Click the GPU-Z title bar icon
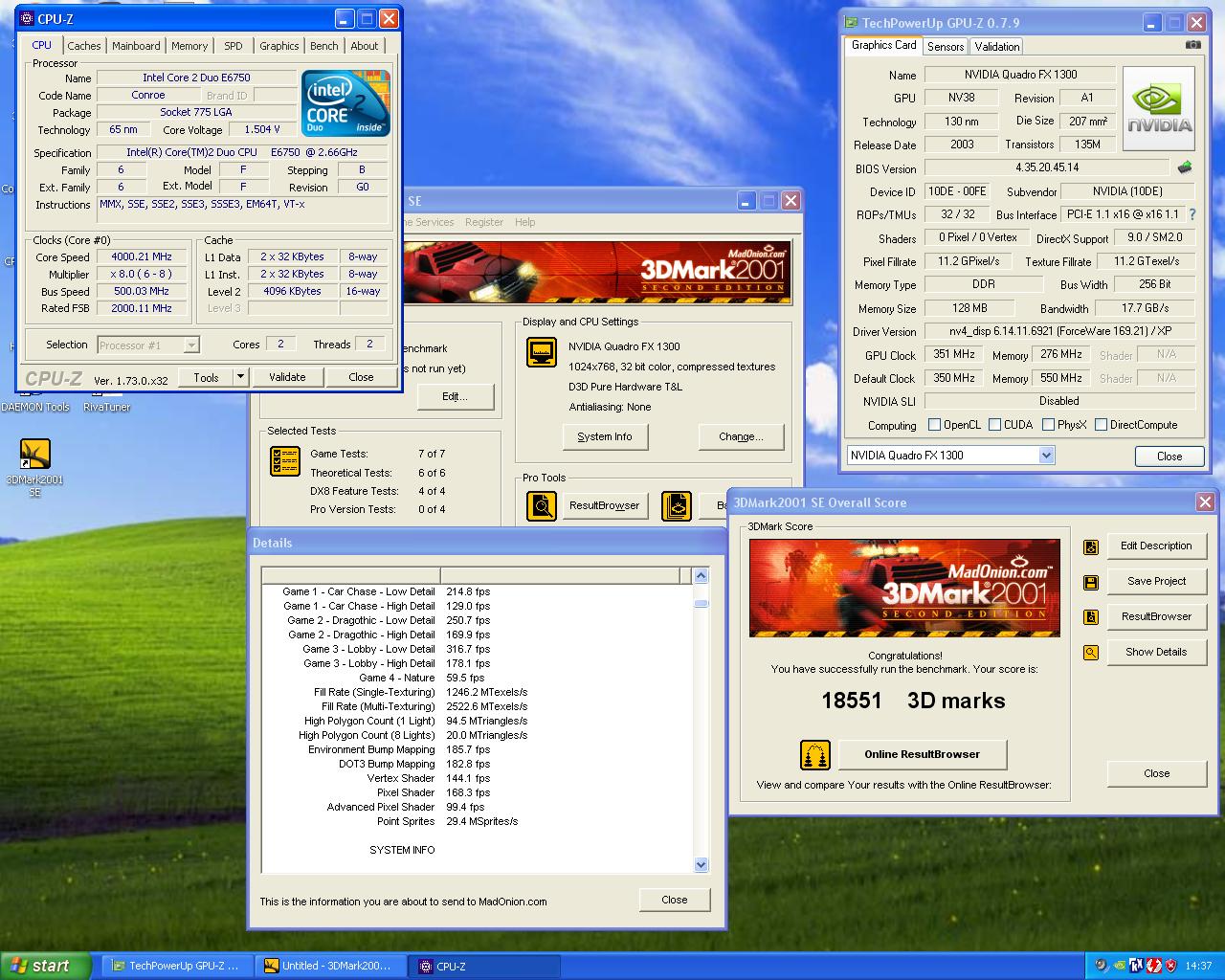 pyautogui.click(x=851, y=23)
